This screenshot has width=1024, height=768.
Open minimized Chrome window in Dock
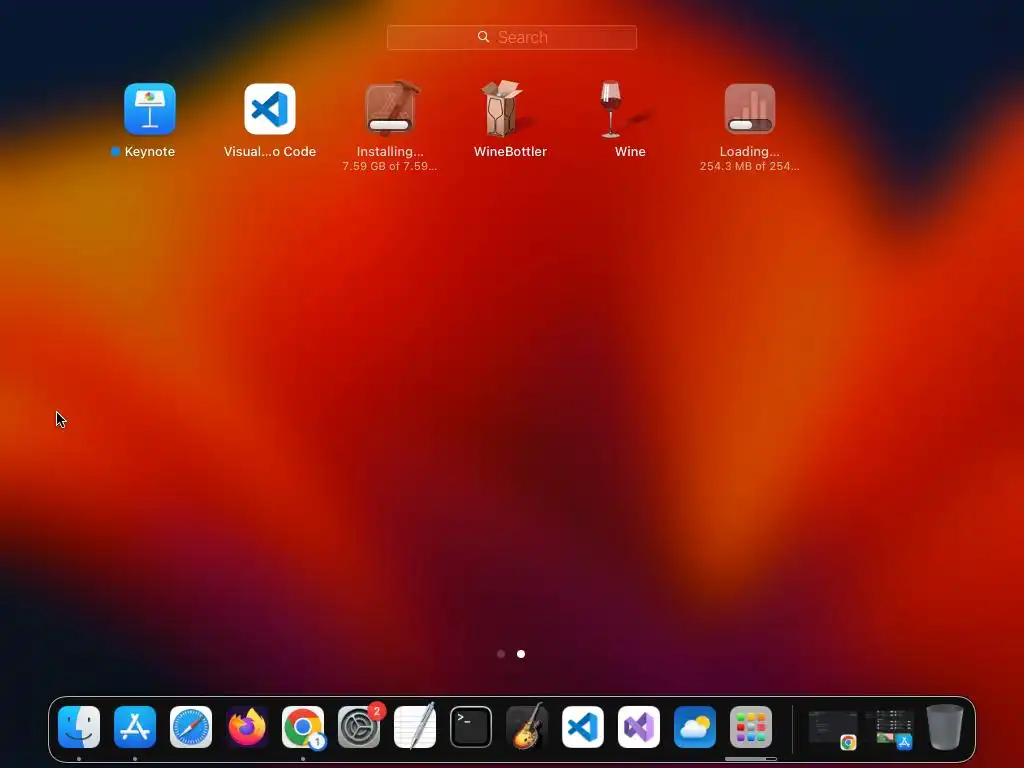coord(833,728)
